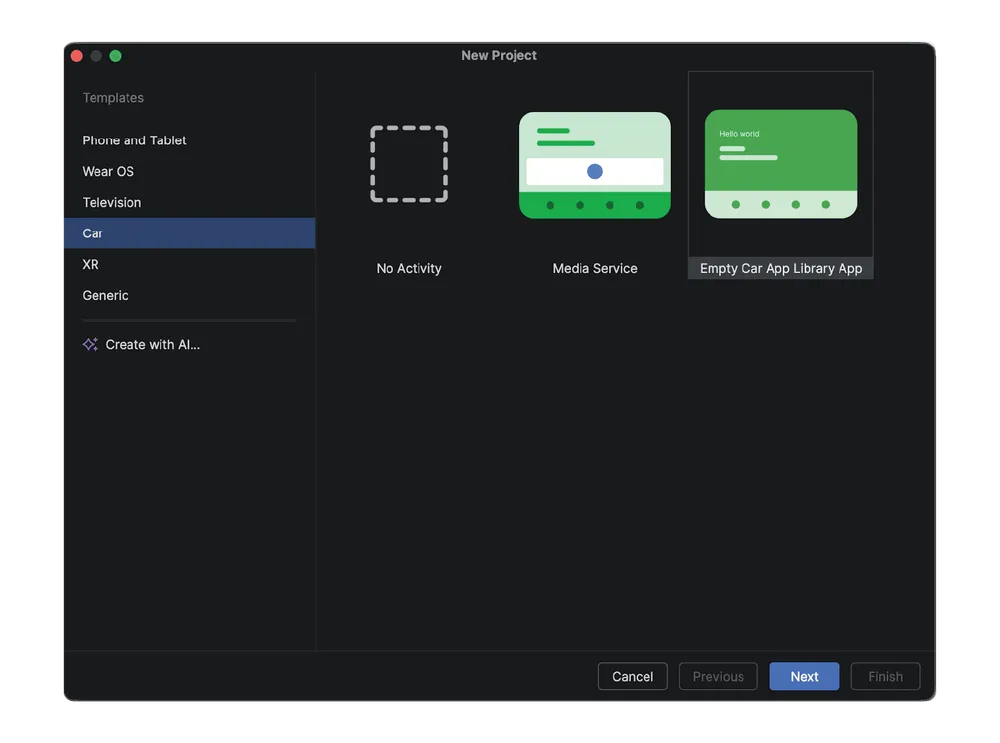Cancel the New Project dialog
The width and height of the screenshot is (1000, 743).
pyautogui.click(x=632, y=676)
